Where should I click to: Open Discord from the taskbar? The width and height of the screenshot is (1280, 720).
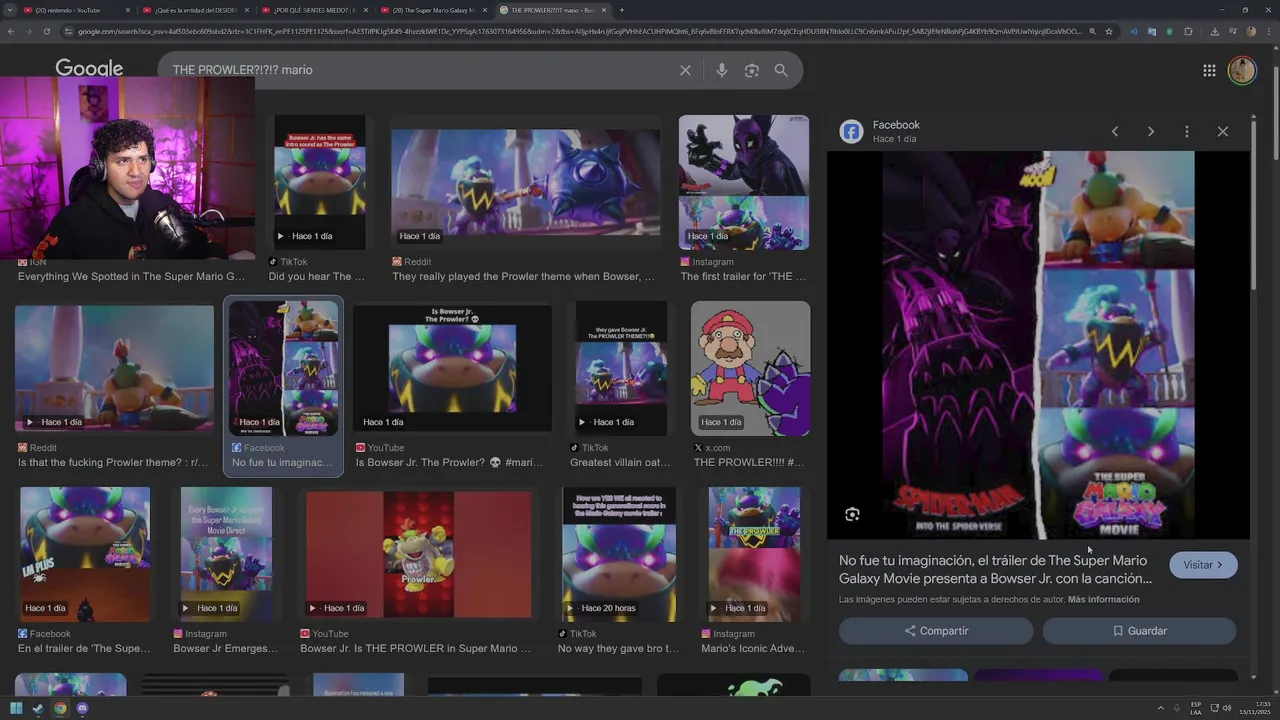click(x=82, y=708)
